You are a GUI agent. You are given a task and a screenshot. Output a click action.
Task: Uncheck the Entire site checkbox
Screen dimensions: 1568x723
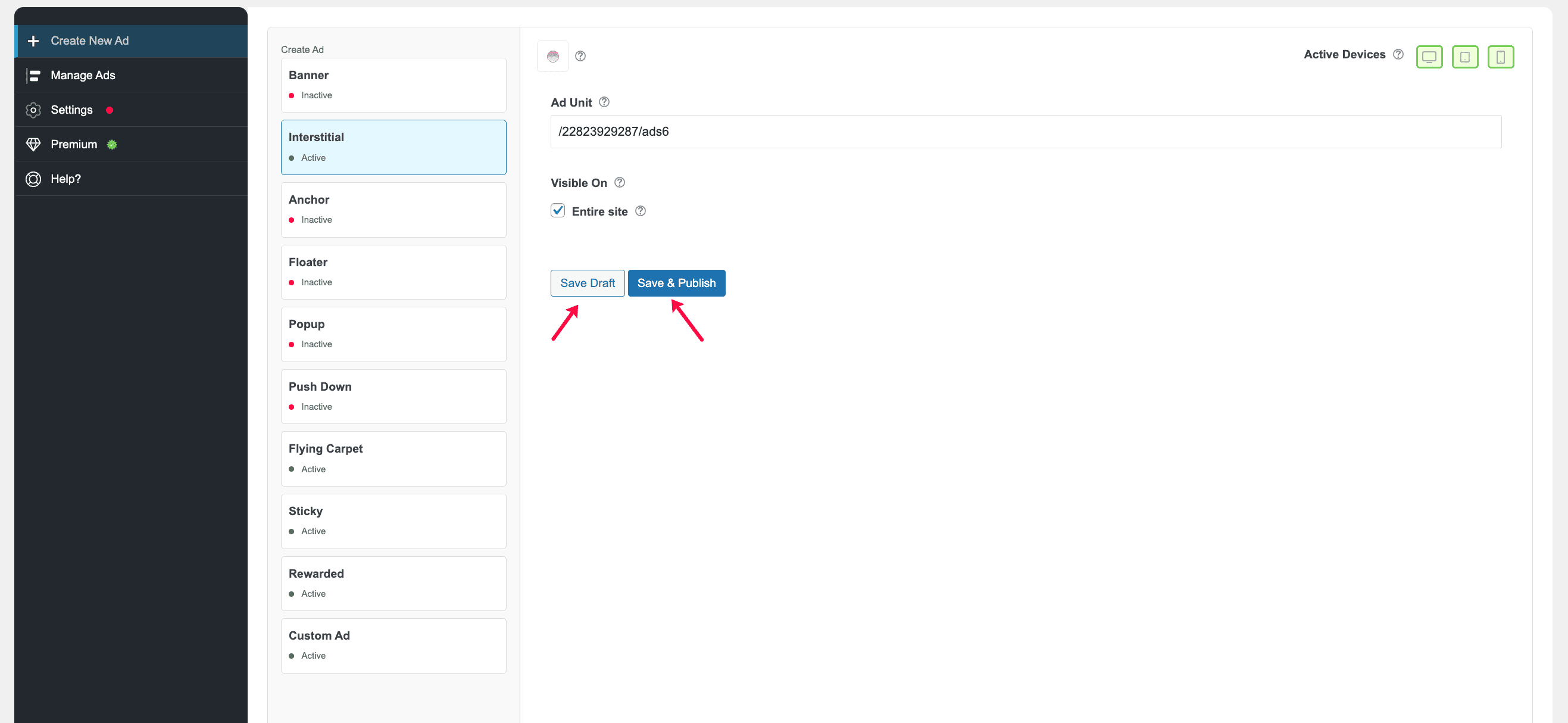[x=558, y=211]
